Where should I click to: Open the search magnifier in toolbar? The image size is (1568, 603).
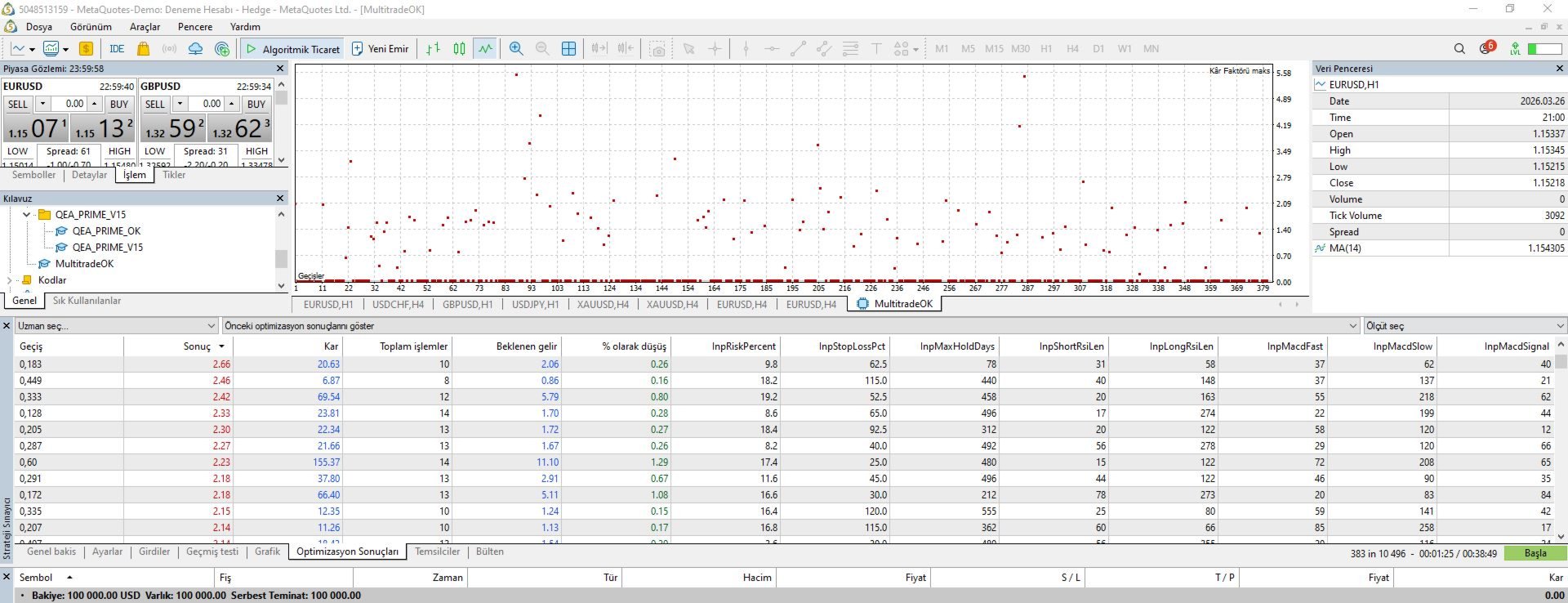pos(1459,49)
